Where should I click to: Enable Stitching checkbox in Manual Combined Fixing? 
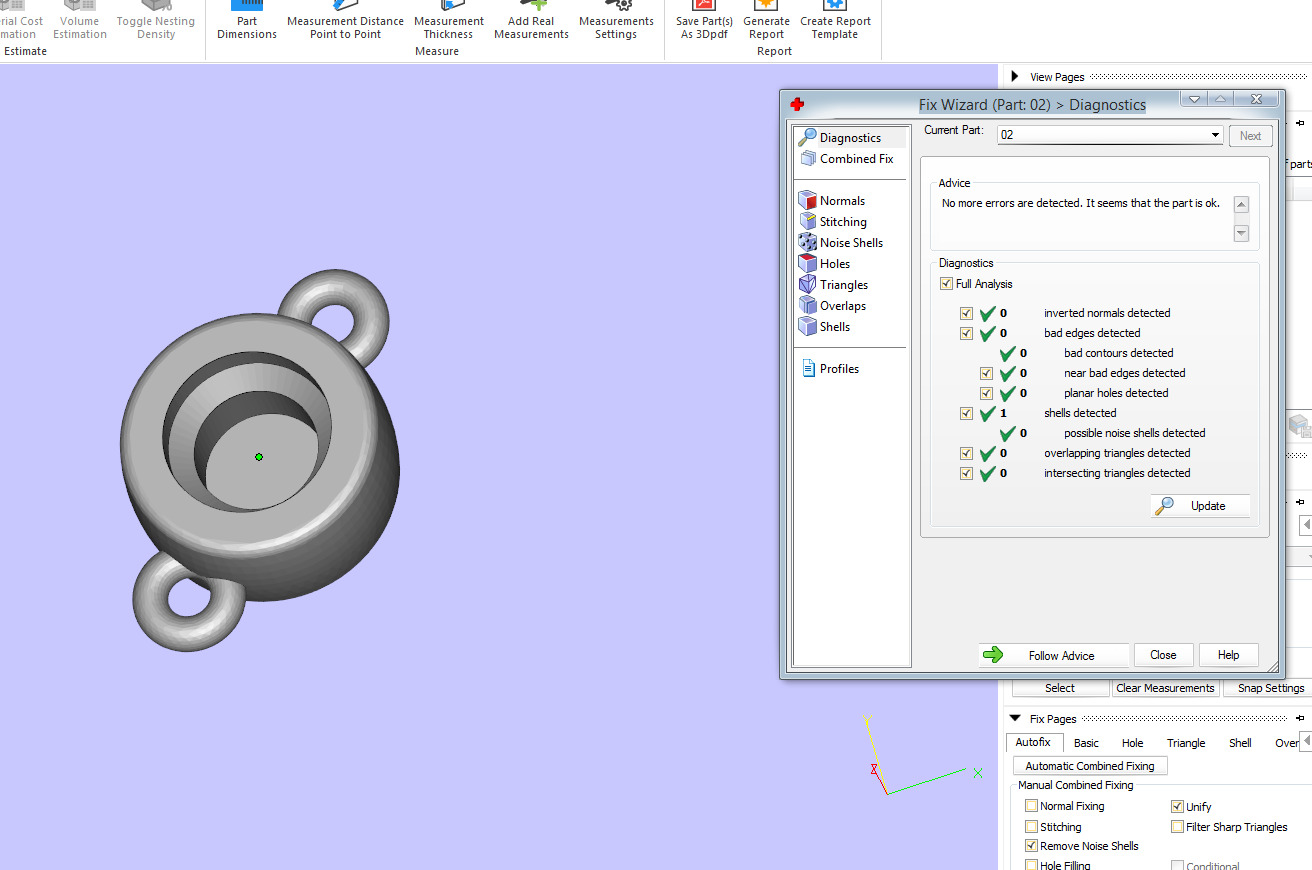coord(1031,827)
